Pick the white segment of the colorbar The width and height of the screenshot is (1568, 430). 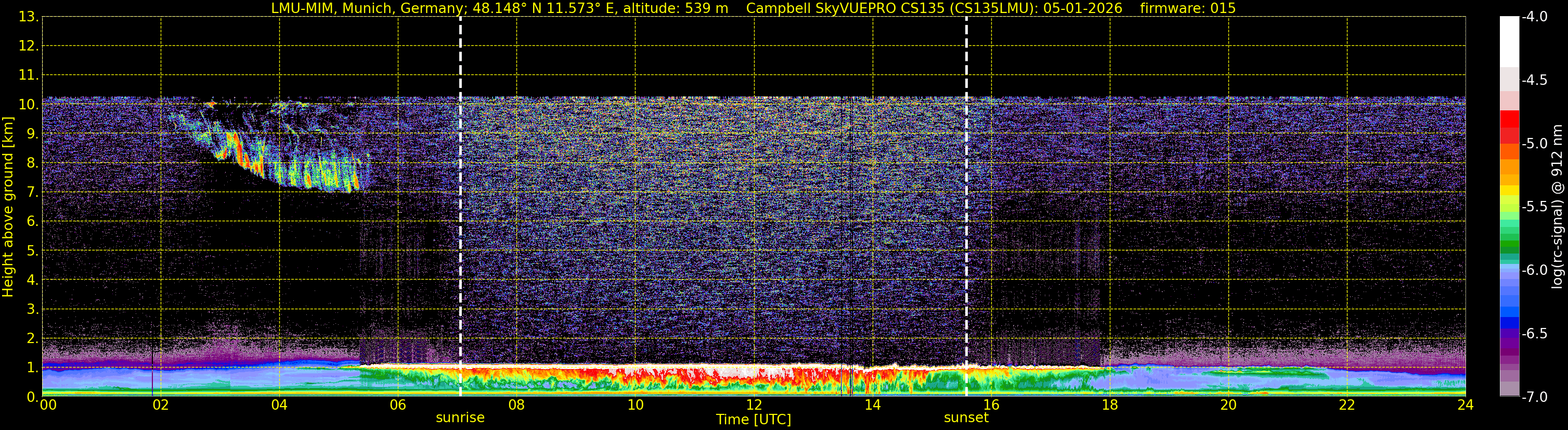click(1510, 42)
